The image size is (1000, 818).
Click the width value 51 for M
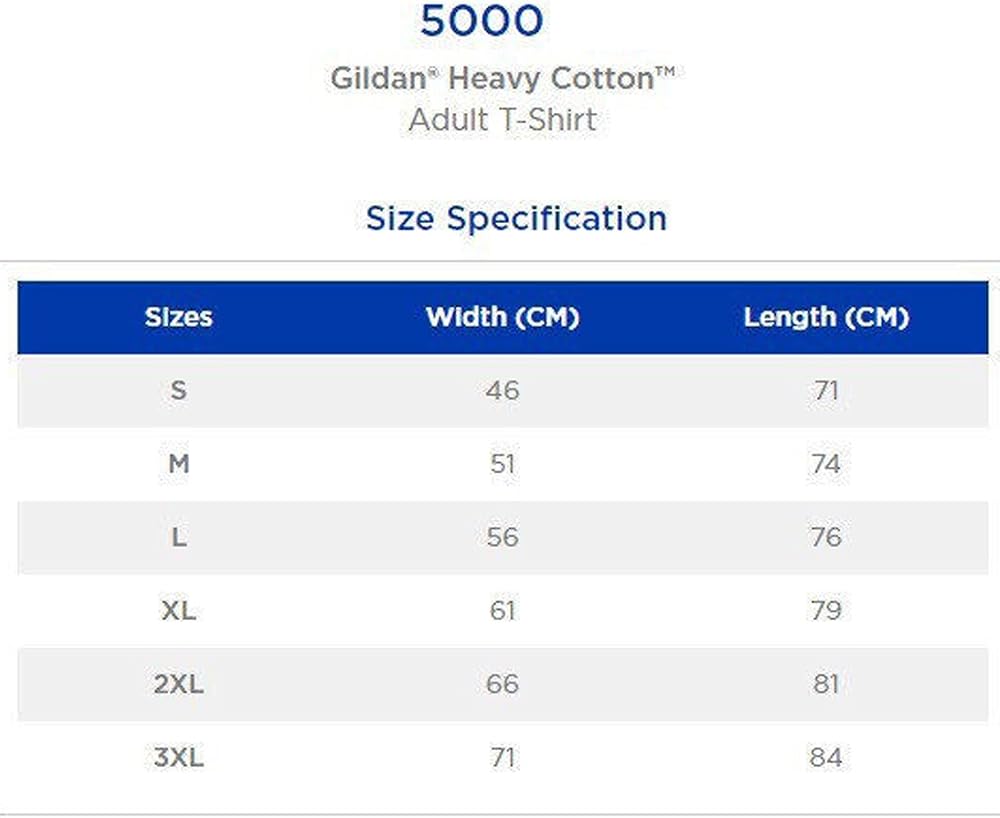[503, 464]
